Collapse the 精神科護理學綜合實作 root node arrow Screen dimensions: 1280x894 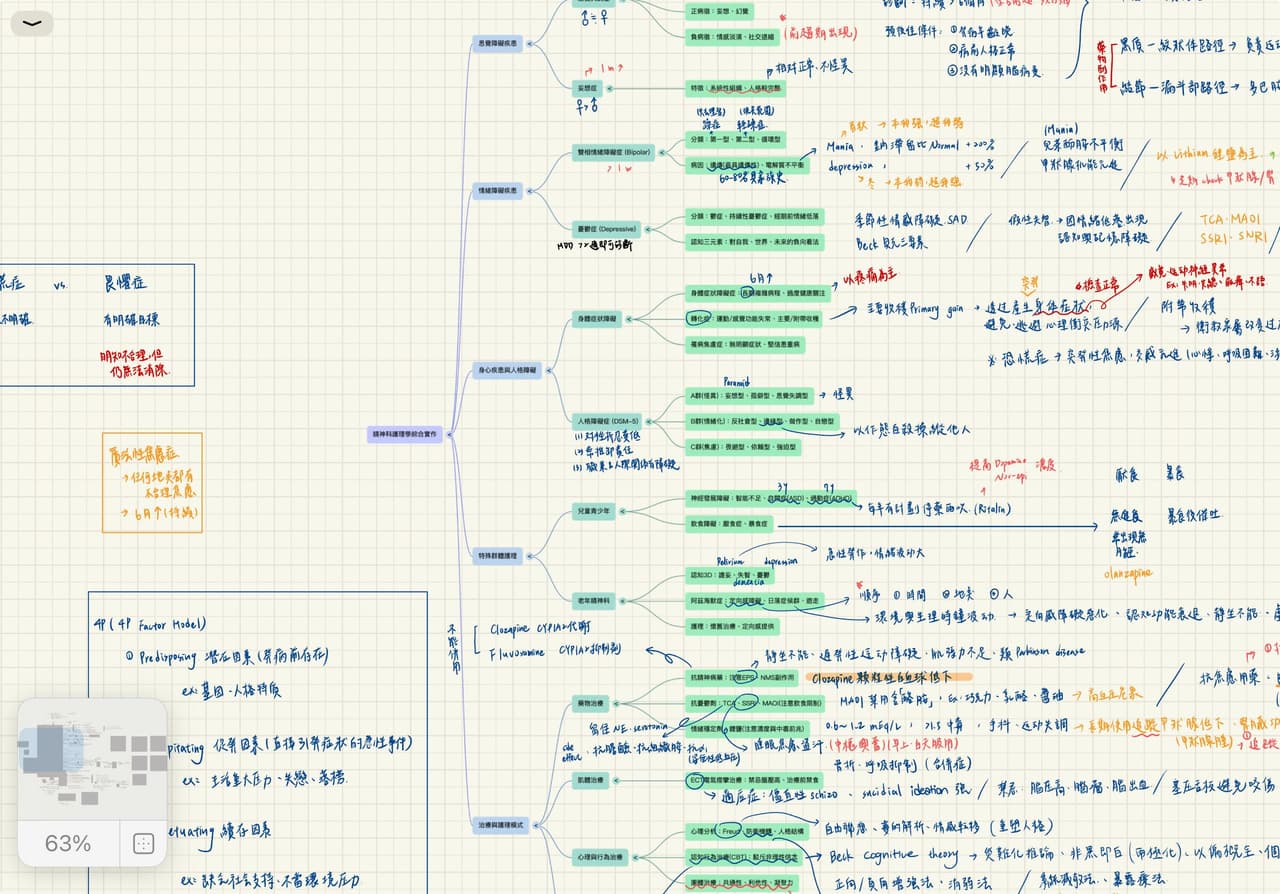[449, 434]
